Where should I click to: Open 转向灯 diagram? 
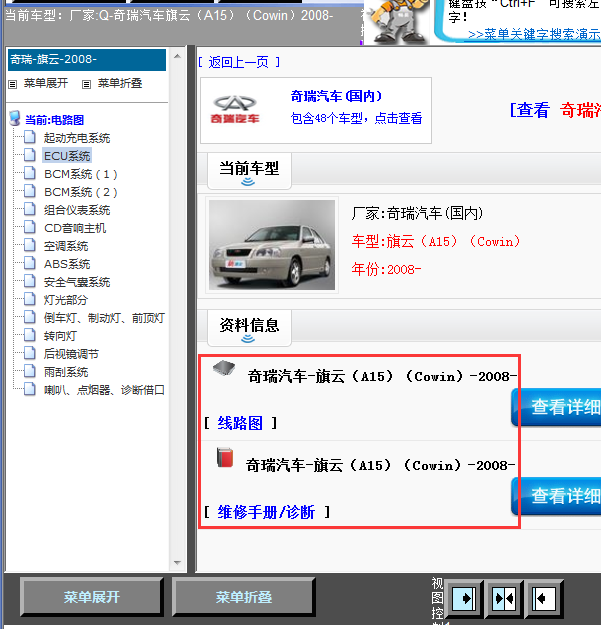click(60, 336)
